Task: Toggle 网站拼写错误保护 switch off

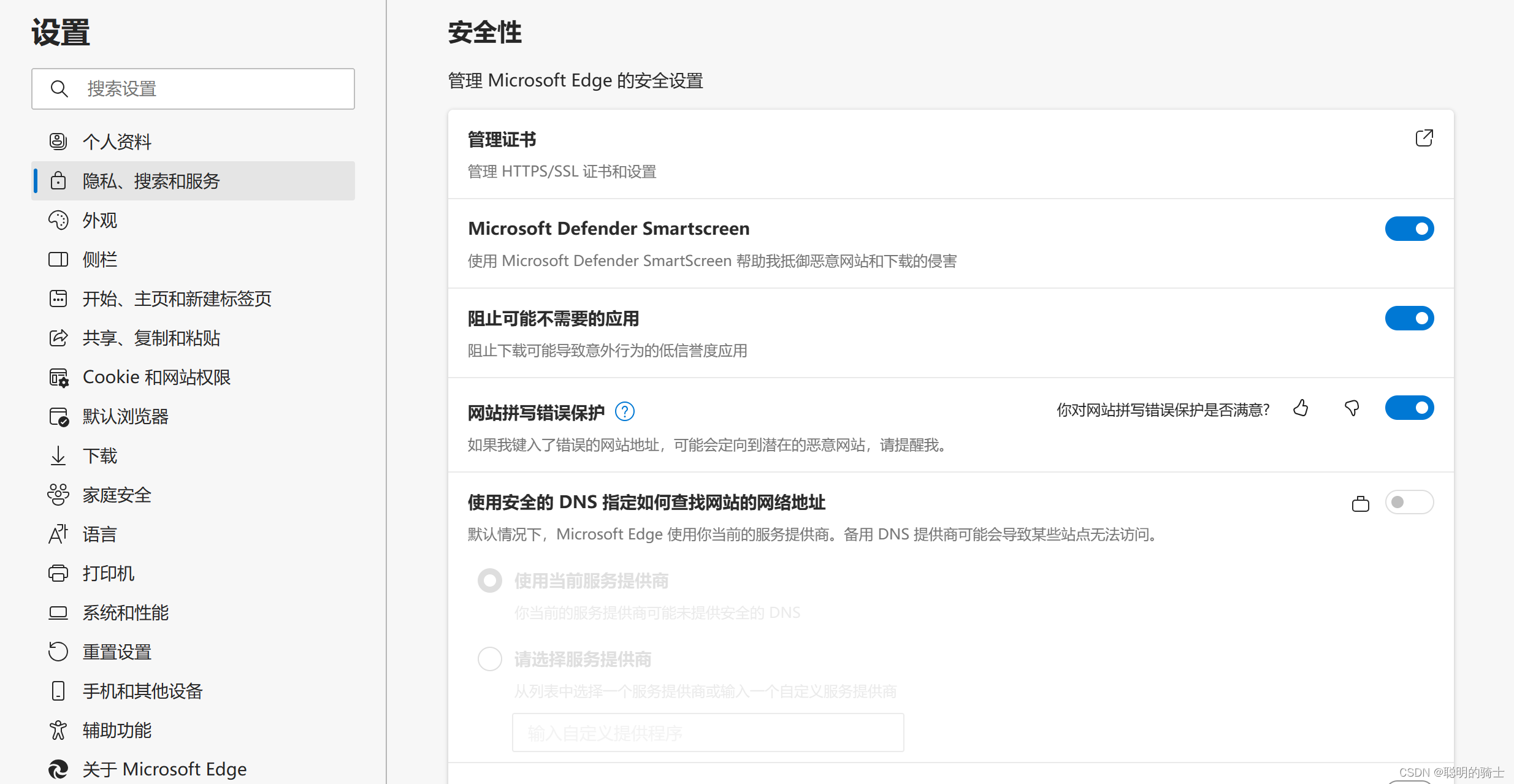Action: 1409,408
